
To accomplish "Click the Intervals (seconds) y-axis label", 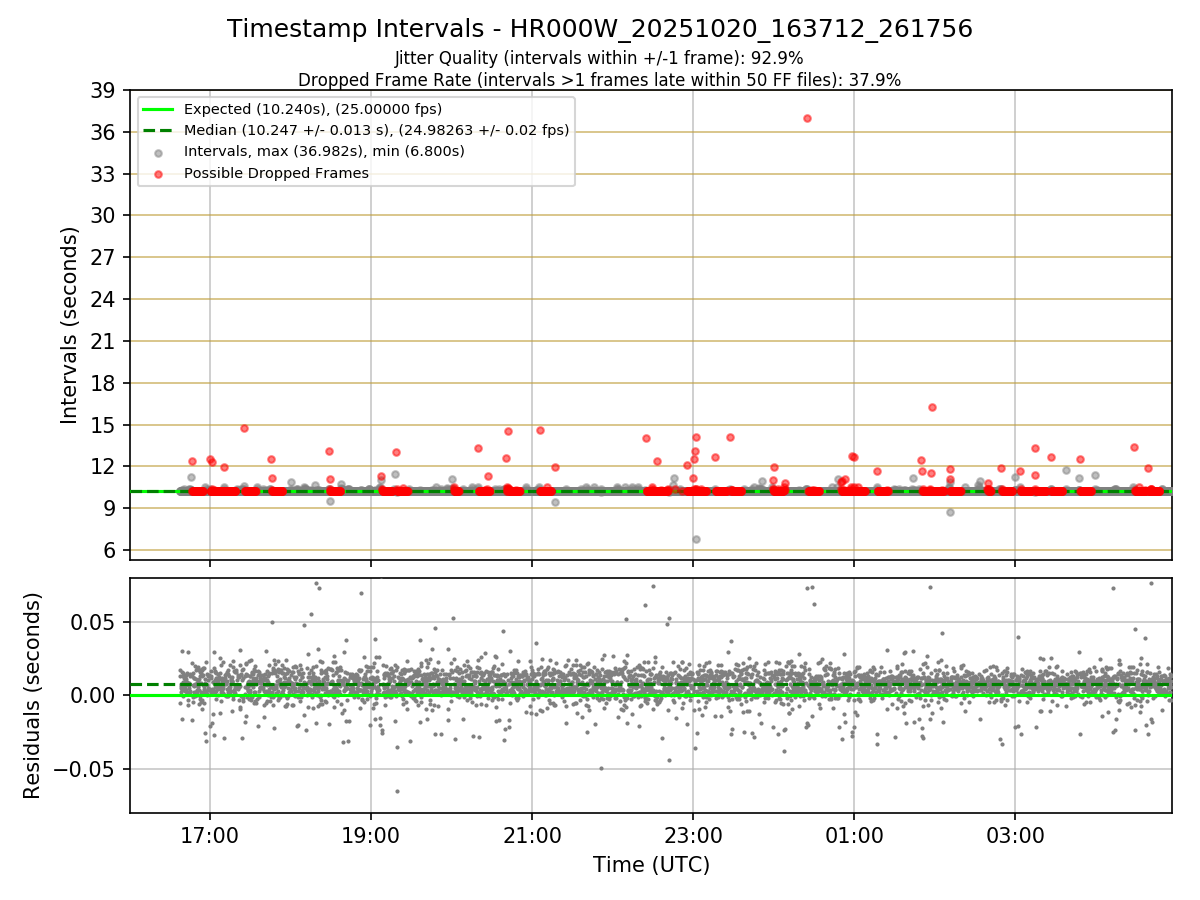I will click(70, 325).
